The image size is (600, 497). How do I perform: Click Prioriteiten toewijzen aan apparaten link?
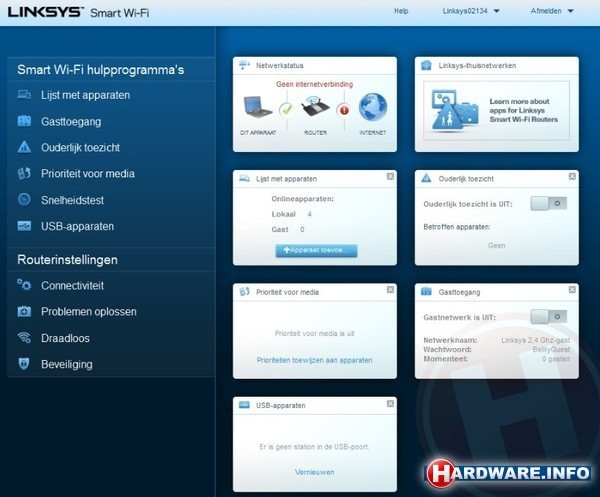click(315, 360)
